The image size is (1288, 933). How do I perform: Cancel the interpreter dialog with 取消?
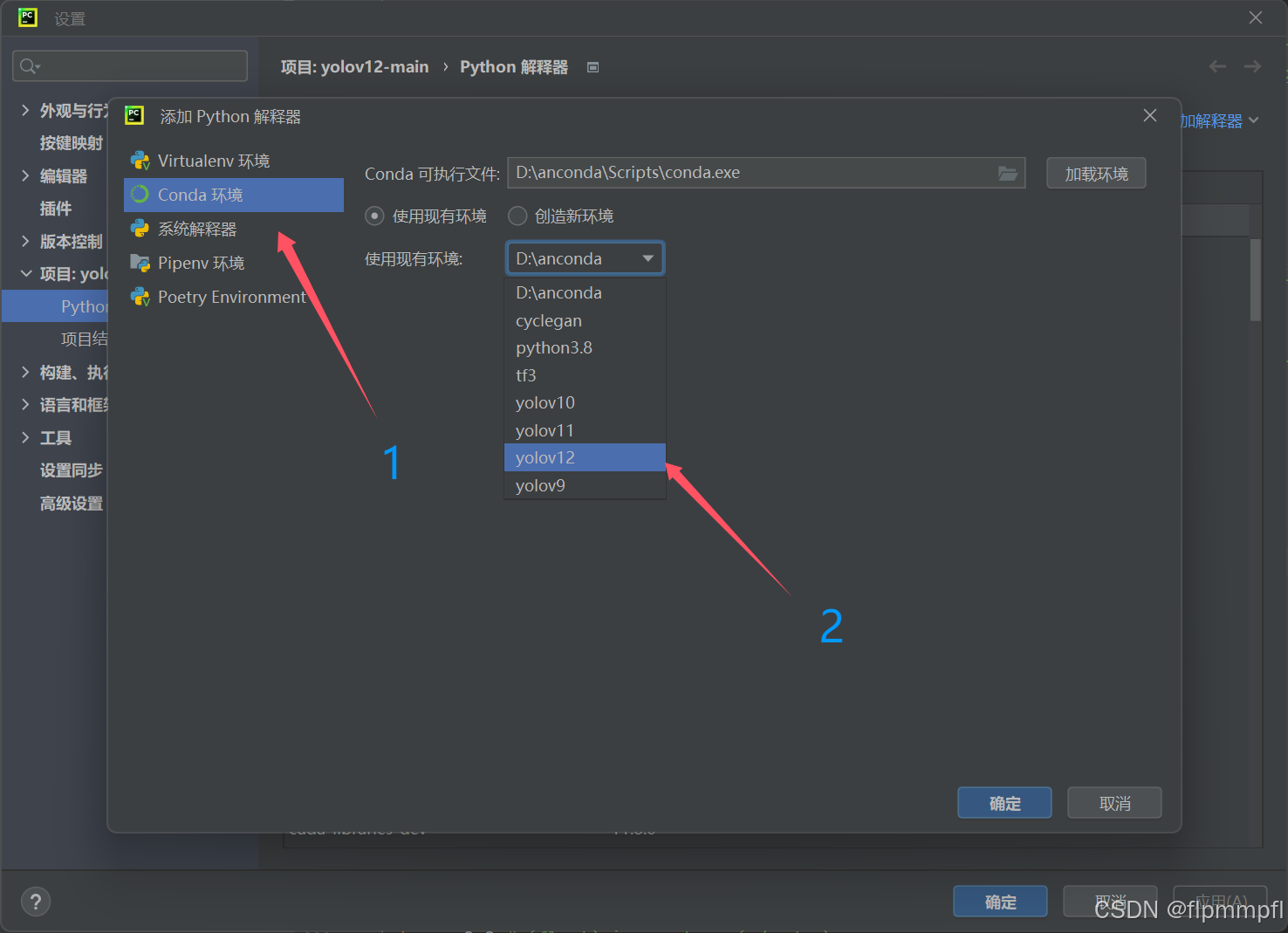click(x=1114, y=803)
